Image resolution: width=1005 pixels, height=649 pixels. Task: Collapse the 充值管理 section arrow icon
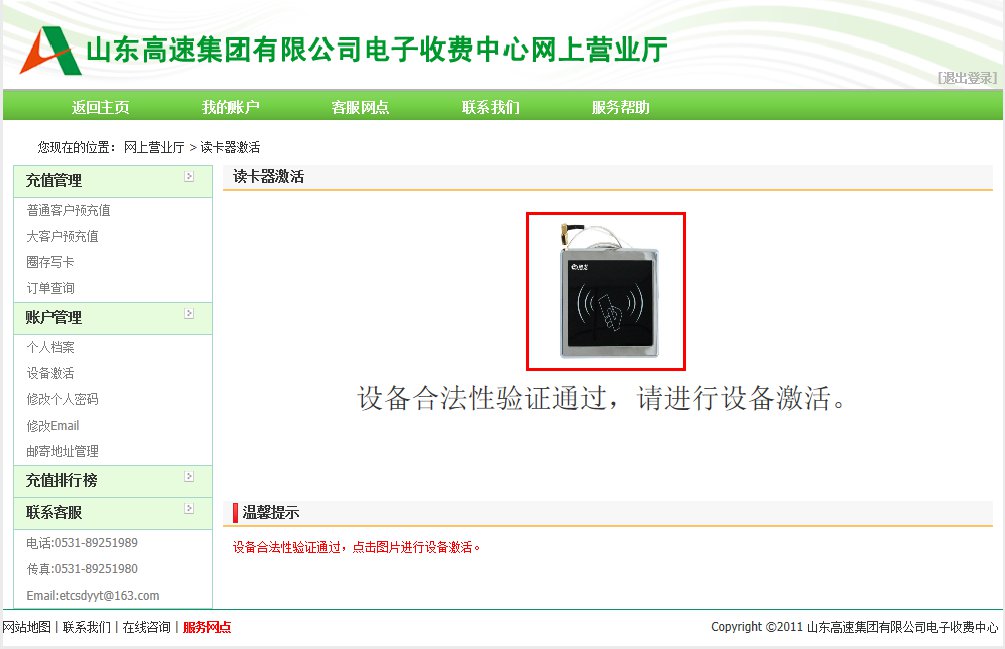189,176
